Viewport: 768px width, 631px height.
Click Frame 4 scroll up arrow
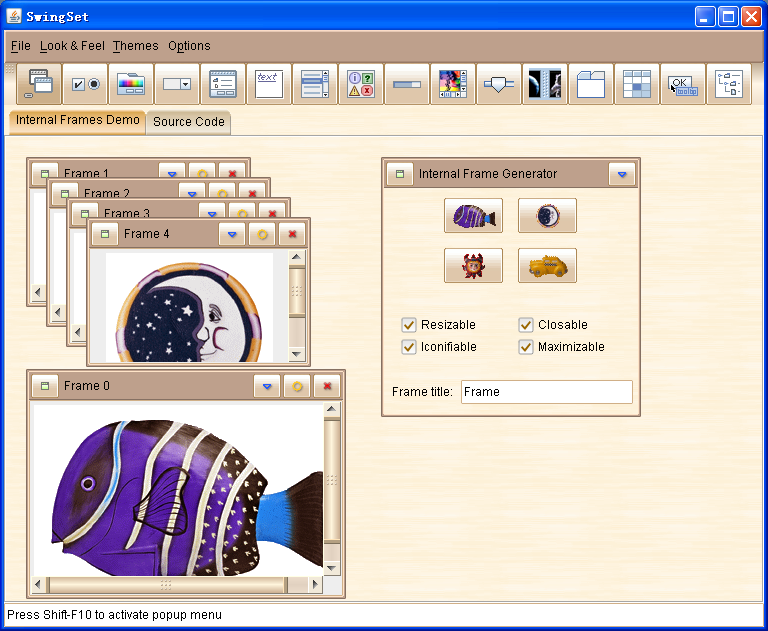297,257
